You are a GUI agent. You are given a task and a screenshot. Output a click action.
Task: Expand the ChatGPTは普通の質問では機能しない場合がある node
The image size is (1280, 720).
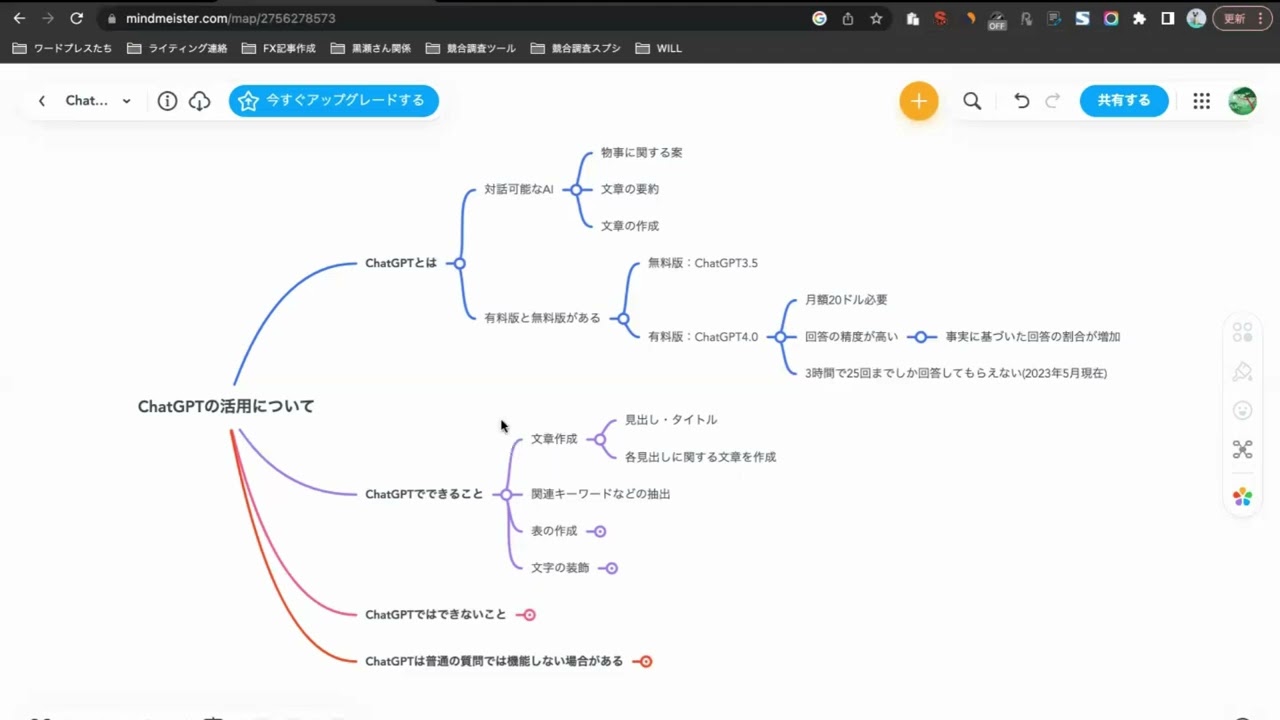[646, 661]
